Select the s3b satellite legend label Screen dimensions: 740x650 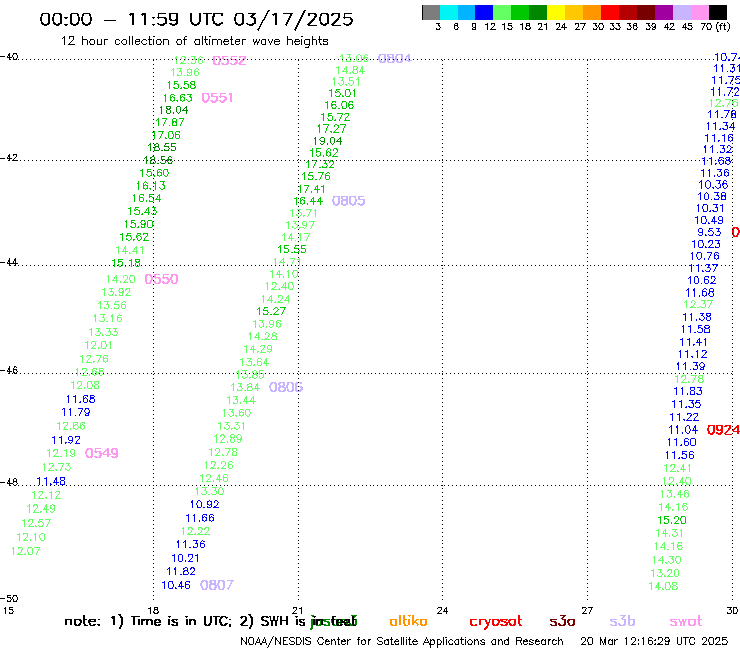tap(622, 621)
